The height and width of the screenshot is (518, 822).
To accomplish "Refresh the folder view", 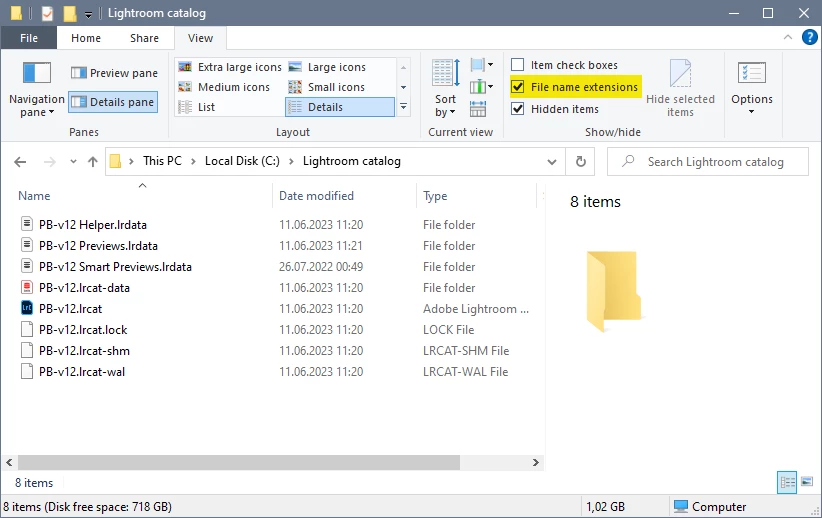I will point(580,162).
